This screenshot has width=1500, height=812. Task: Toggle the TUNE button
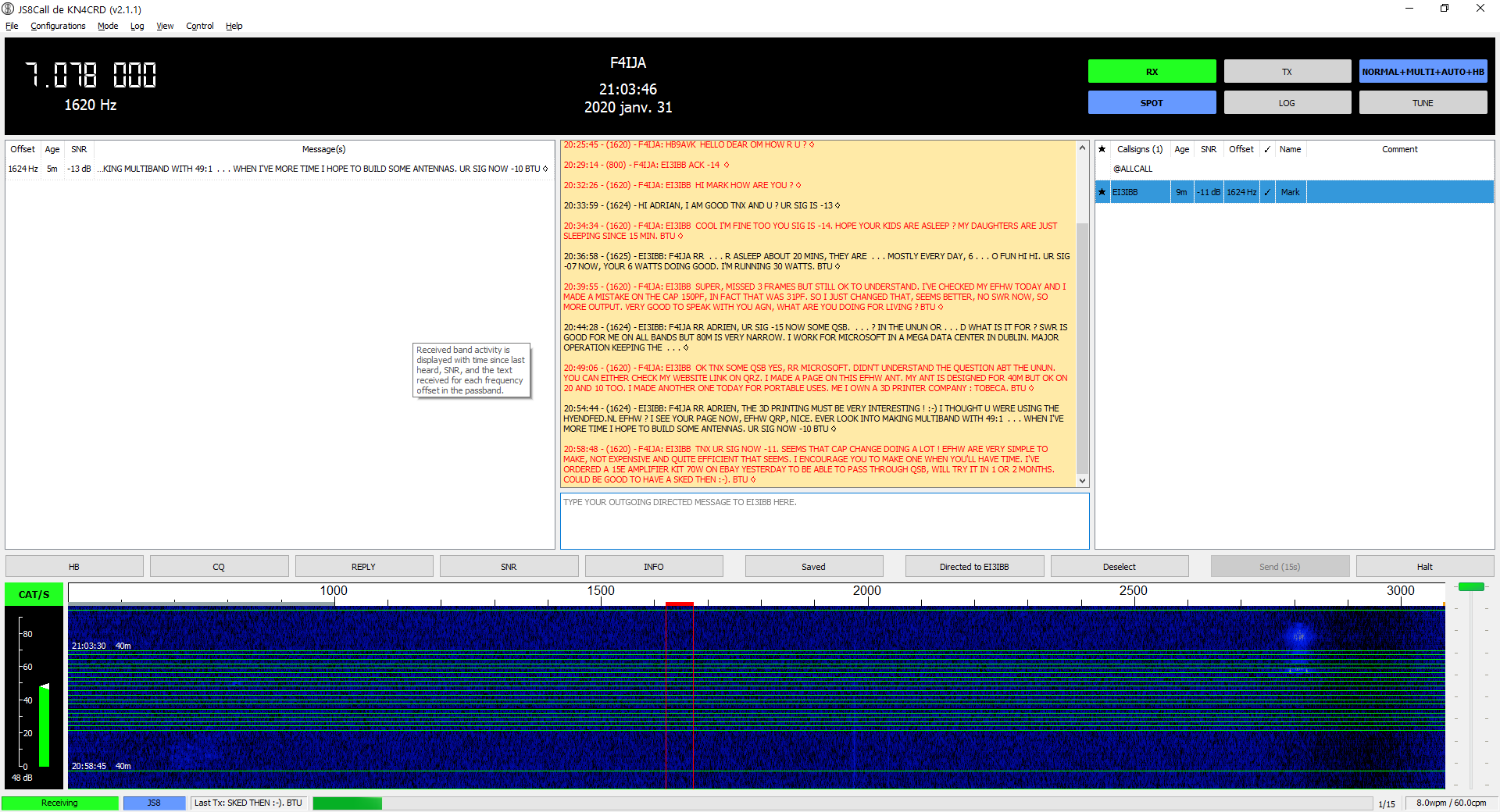click(1422, 103)
